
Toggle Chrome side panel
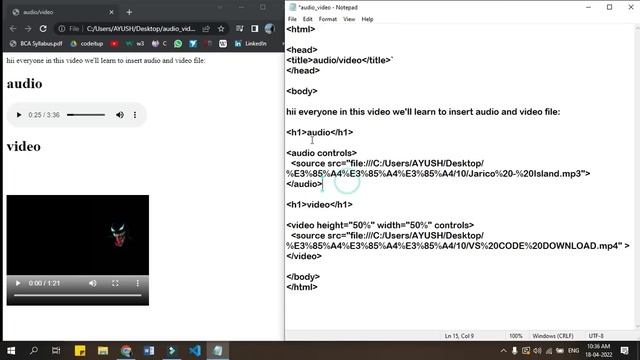pyautogui.click(x=255, y=29)
